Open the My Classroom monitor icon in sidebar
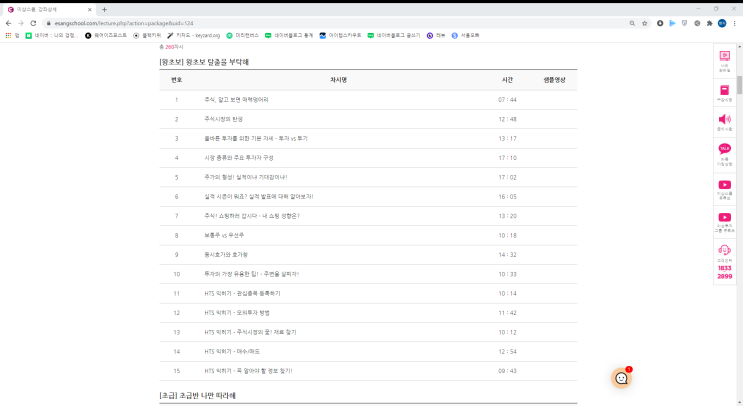The width and height of the screenshot is (743, 406). coord(725,56)
